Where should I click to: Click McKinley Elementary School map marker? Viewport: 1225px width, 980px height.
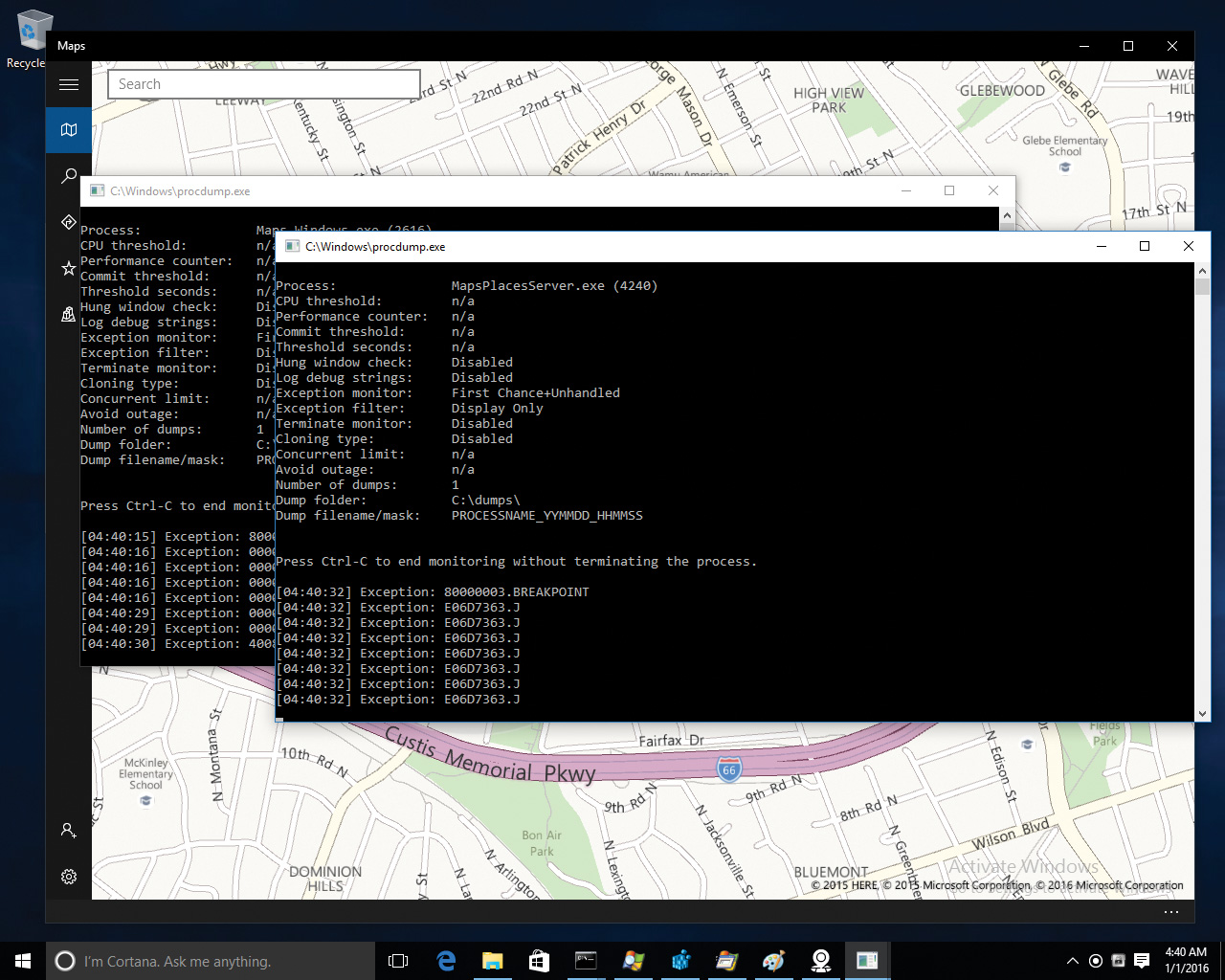[x=146, y=801]
